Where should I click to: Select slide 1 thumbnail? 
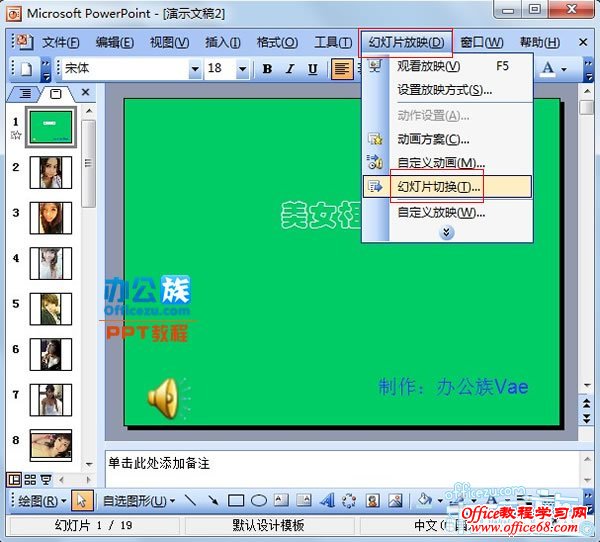[51, 127]
